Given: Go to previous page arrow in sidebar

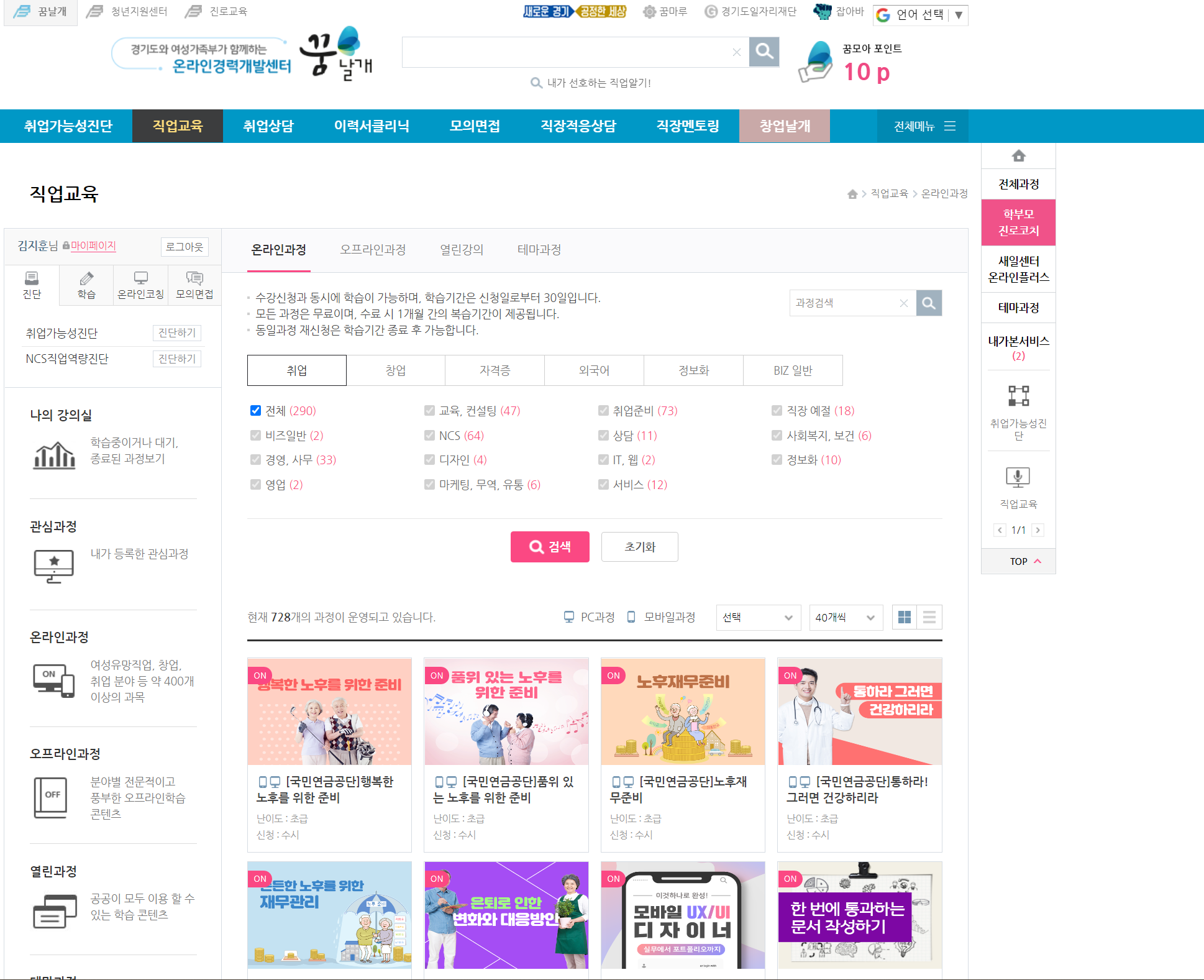Looking at the screenshot, I should [1000, 530].
